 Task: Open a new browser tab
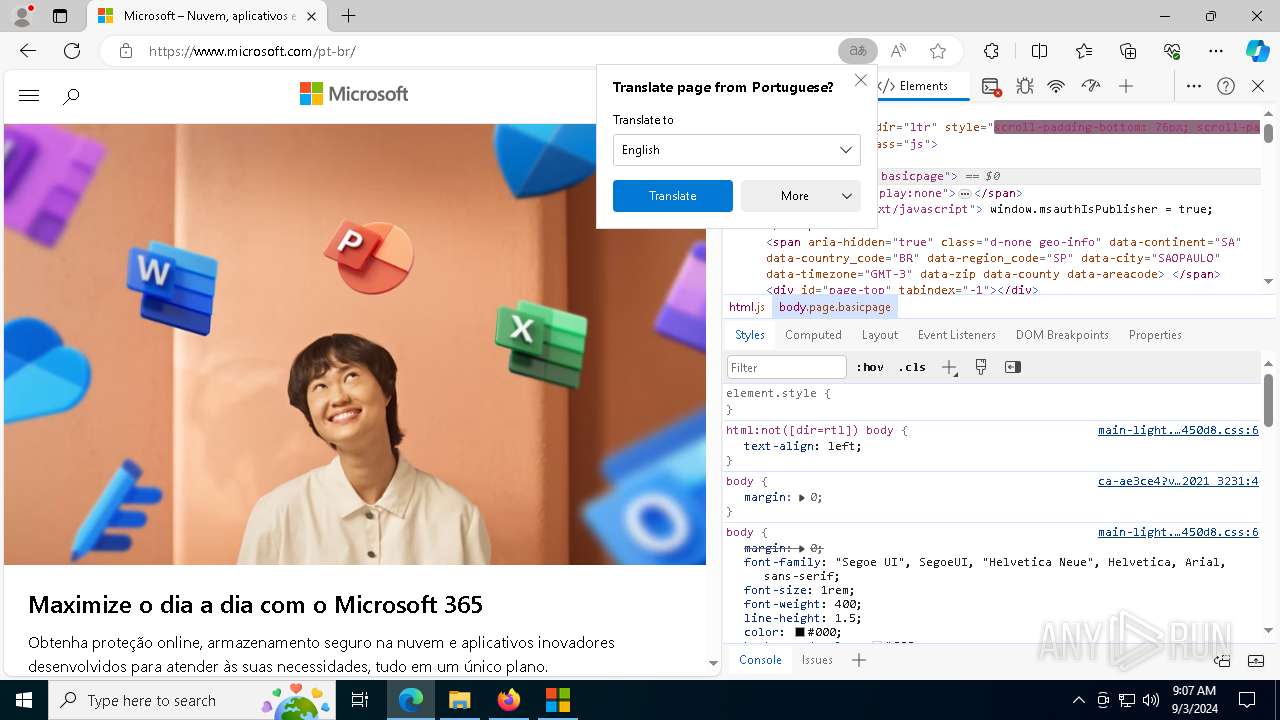(x=348, y=16)
